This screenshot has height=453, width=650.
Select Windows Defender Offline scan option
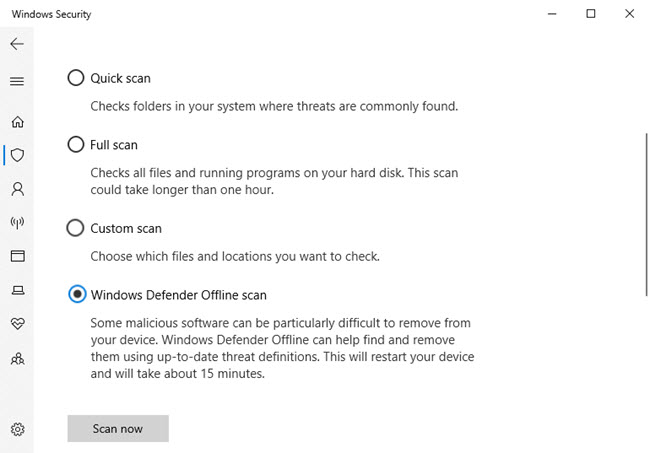pos(77,295)
